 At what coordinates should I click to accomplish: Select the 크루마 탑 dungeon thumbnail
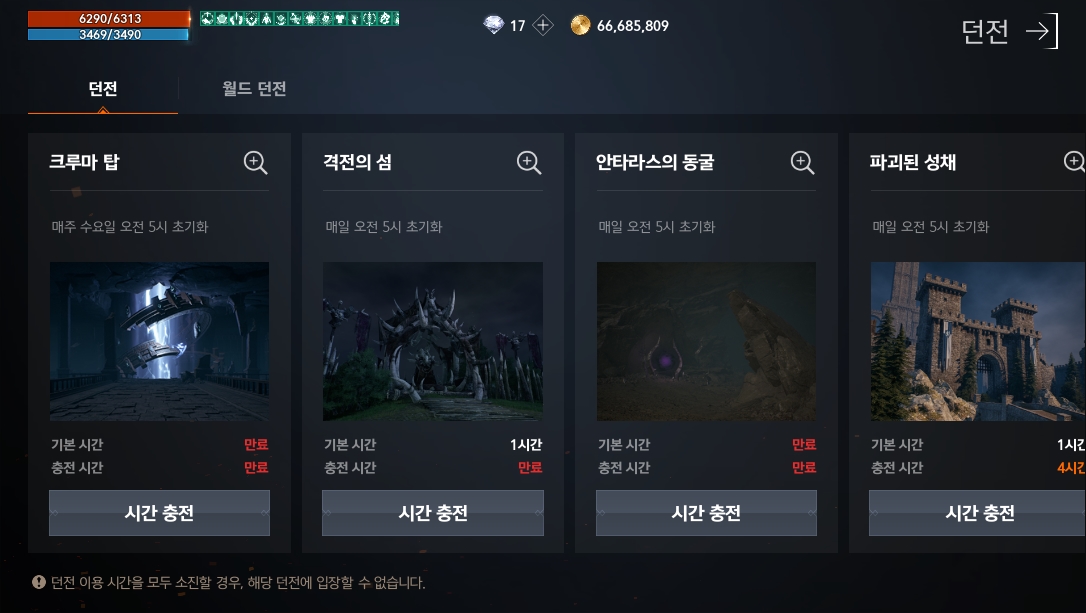(x=159, y=341)
